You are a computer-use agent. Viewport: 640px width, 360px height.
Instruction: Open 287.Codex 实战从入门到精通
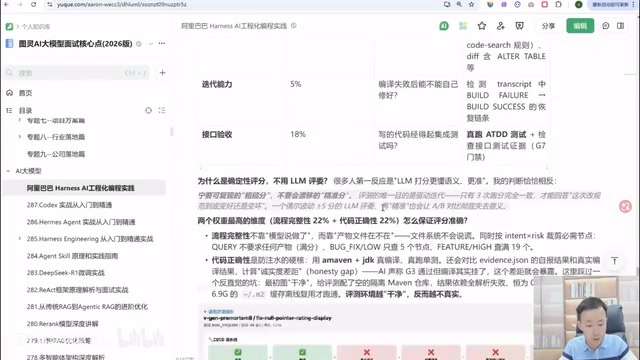(69, 205)
